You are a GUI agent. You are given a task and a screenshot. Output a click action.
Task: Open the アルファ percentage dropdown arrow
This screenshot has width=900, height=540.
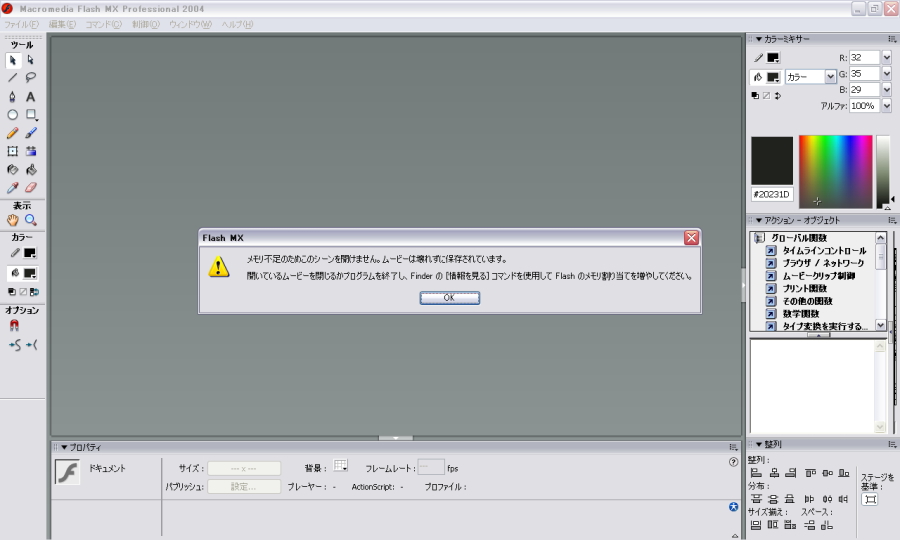pos(886,106)
